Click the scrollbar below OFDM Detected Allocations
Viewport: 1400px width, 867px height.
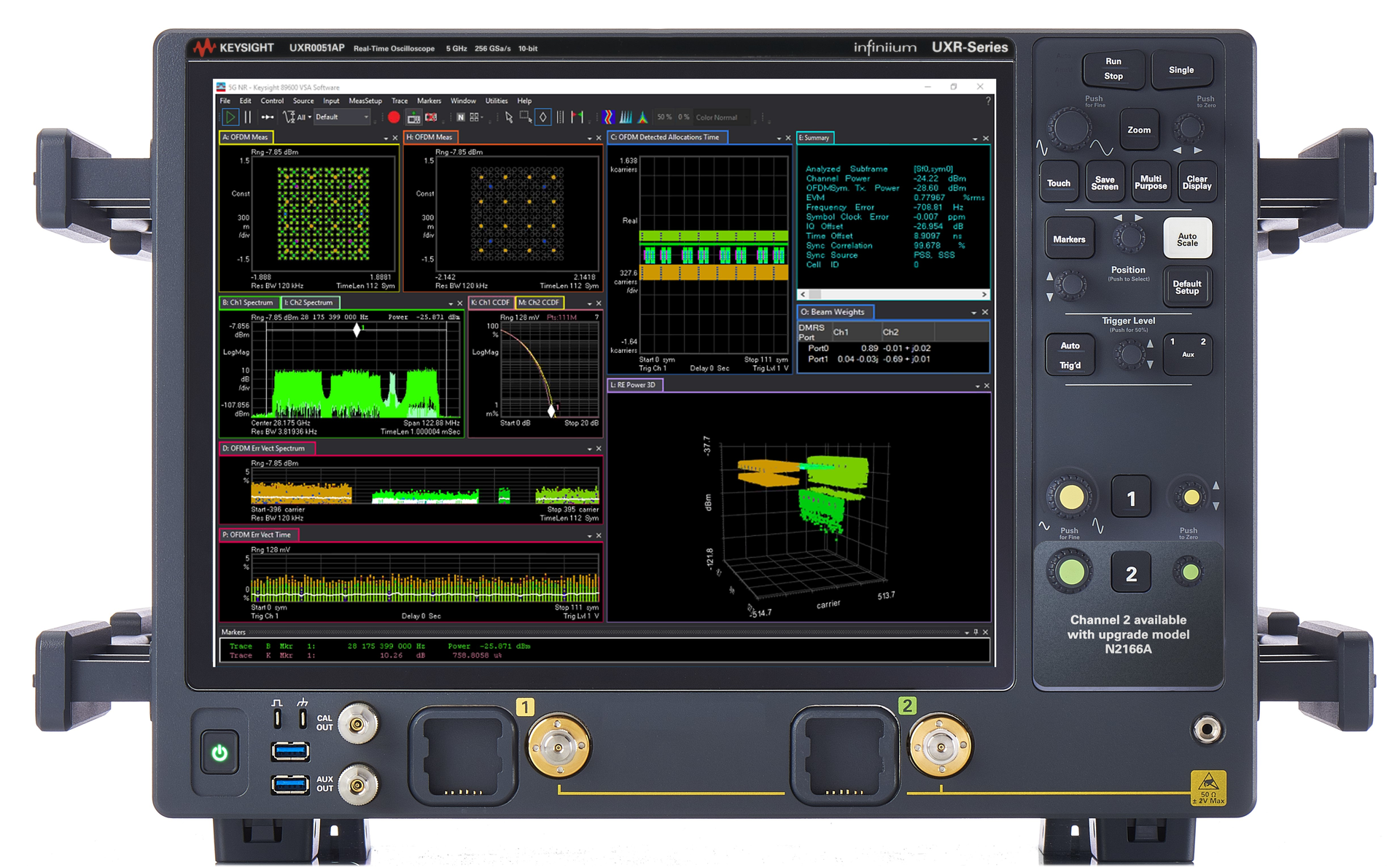pos(893,294)
